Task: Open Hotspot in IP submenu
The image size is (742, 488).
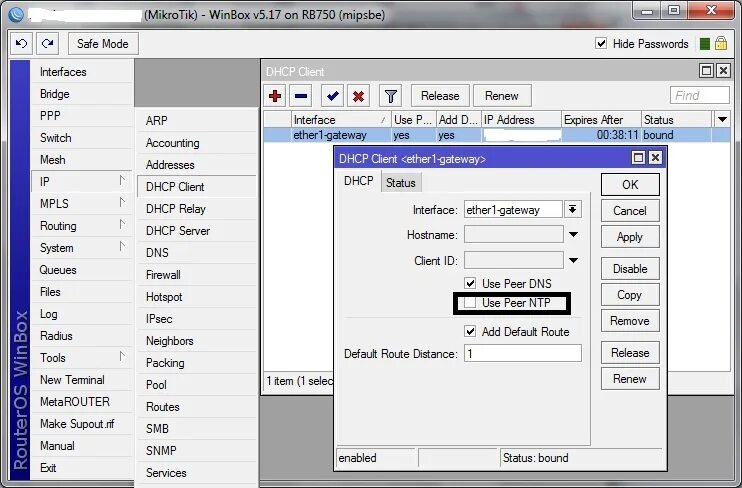Action: coord(196,297)
